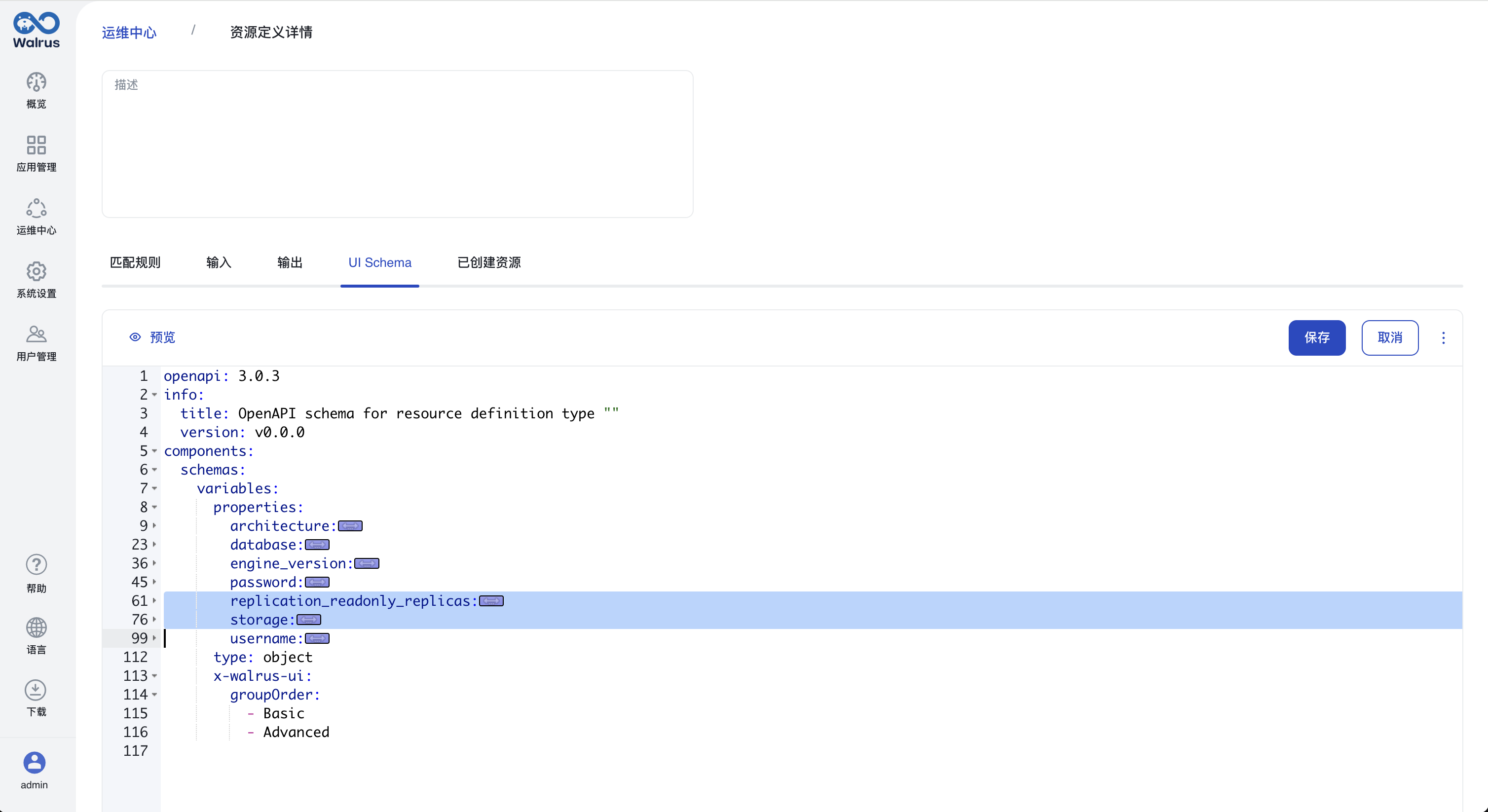Click line number 112 in gutter
Viewport: 1488px width, 812px height.
pos(135,657)
